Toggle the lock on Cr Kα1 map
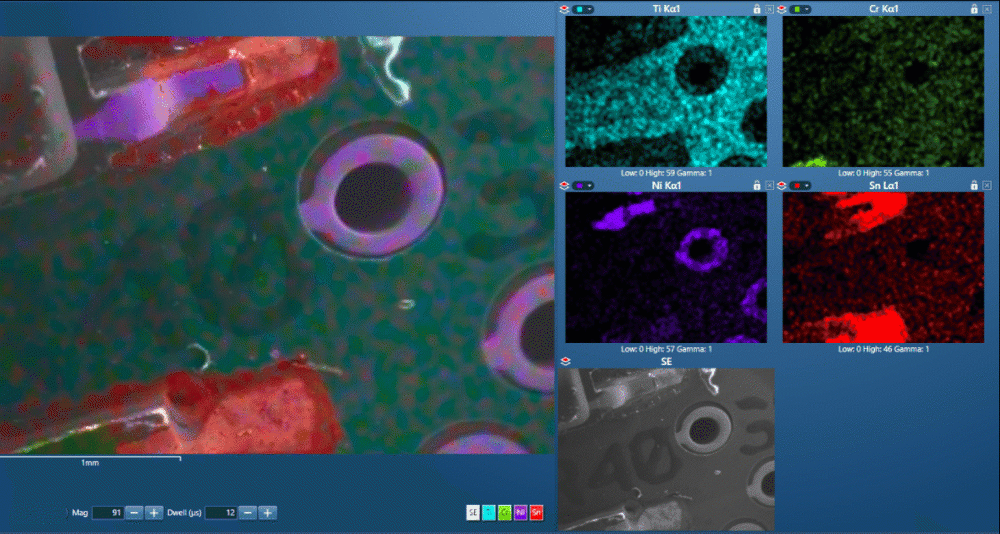 click(x=974, y=9)
